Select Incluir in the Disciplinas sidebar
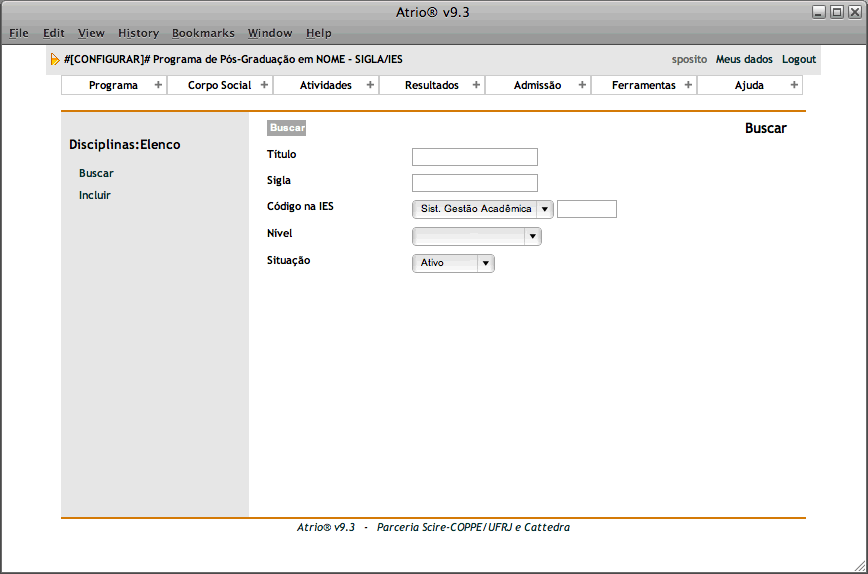 coord(95,195)
